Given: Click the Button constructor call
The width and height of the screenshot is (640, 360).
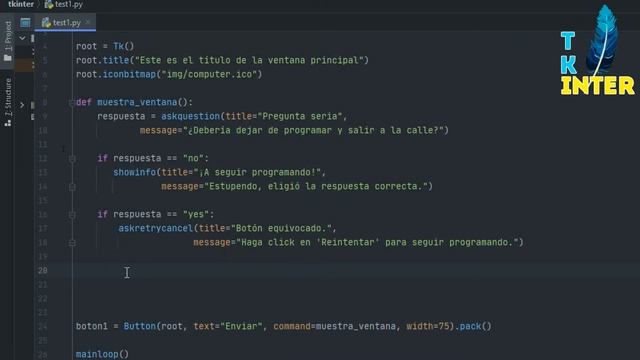Looking at the screenshot, I should click(x=140, y=327).
